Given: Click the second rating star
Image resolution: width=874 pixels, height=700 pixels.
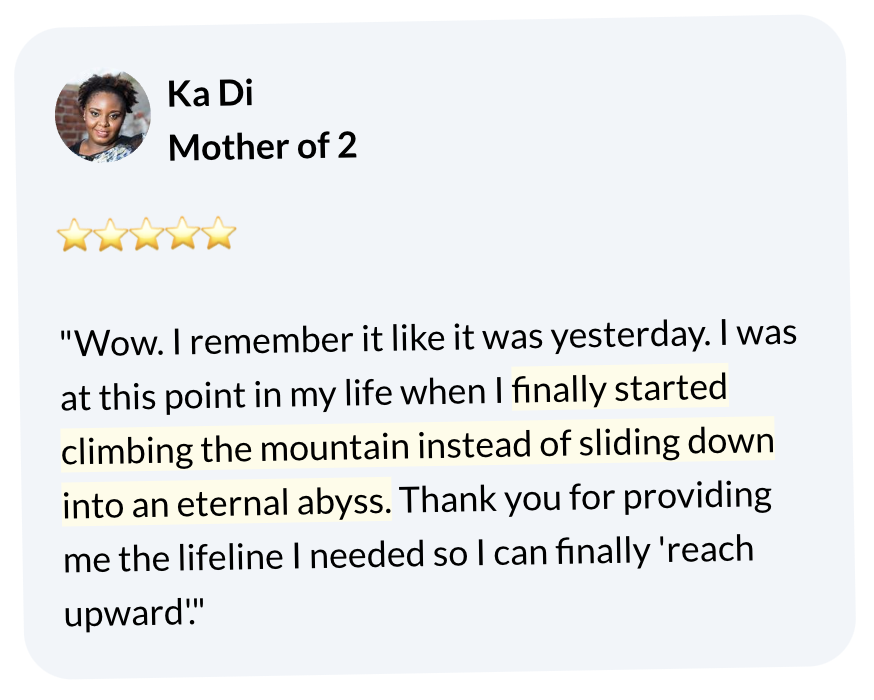Looking at the screenshot, I should [x=110, y=235].
